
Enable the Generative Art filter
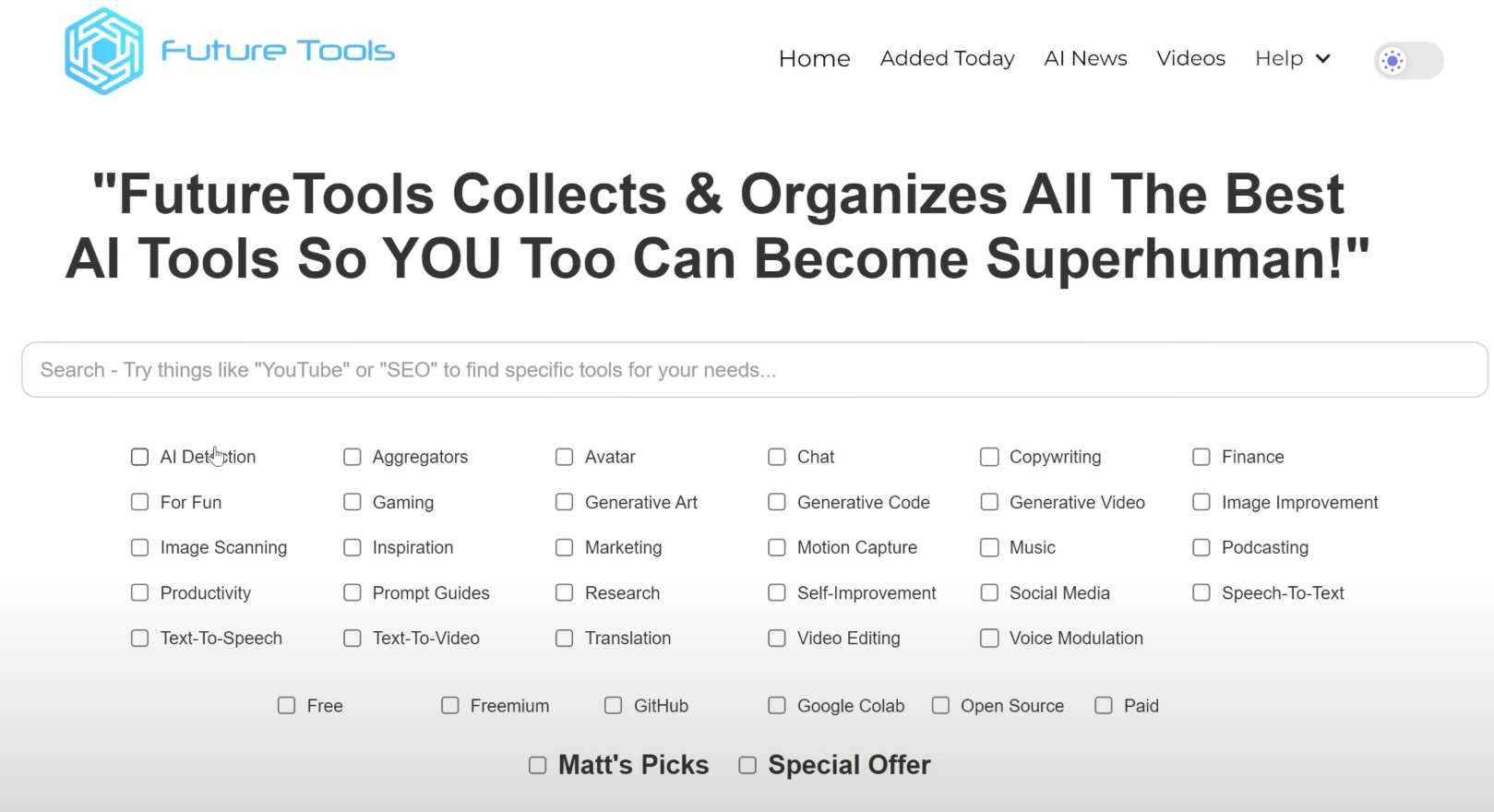[x=565, y=502]
